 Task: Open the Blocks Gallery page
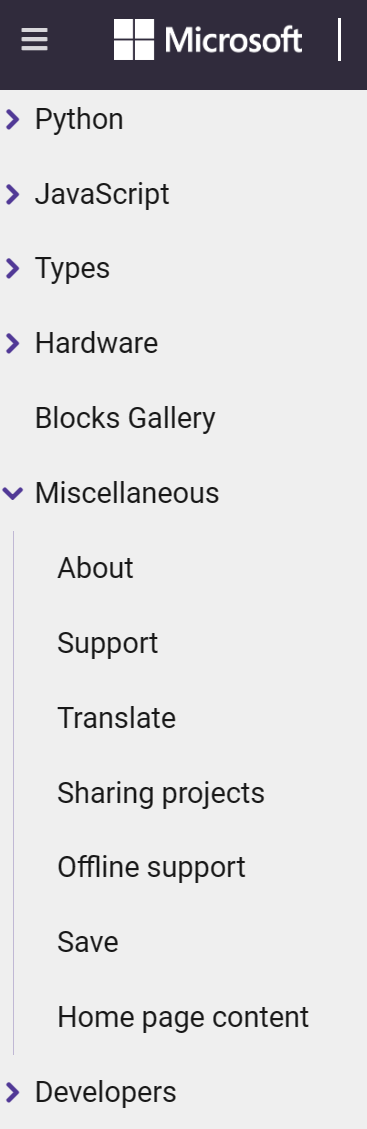[125, 418]
